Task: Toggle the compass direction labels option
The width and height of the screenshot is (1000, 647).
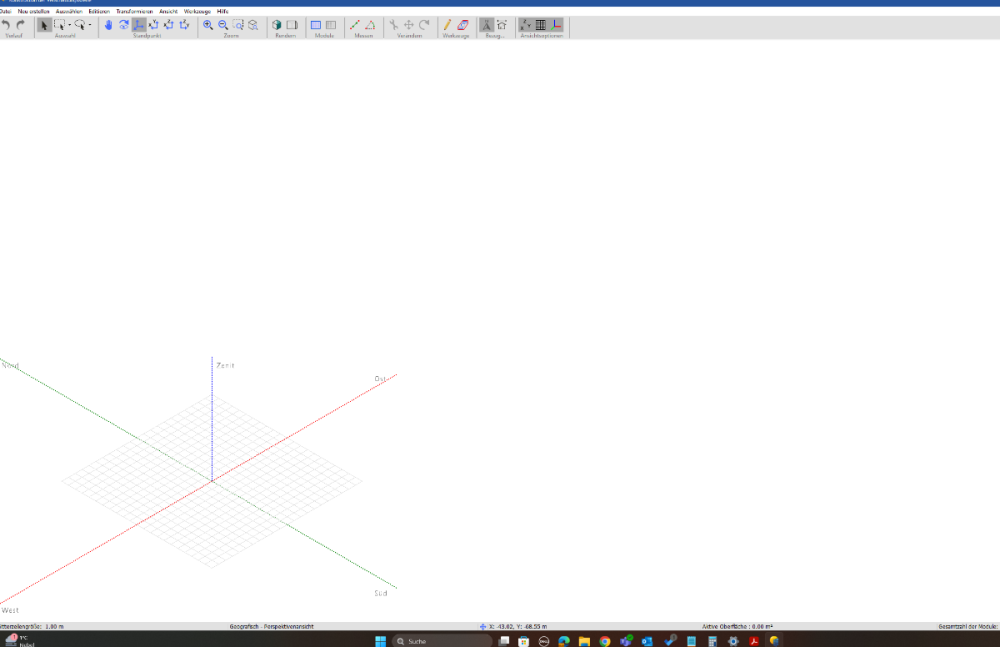Action: 526,24
